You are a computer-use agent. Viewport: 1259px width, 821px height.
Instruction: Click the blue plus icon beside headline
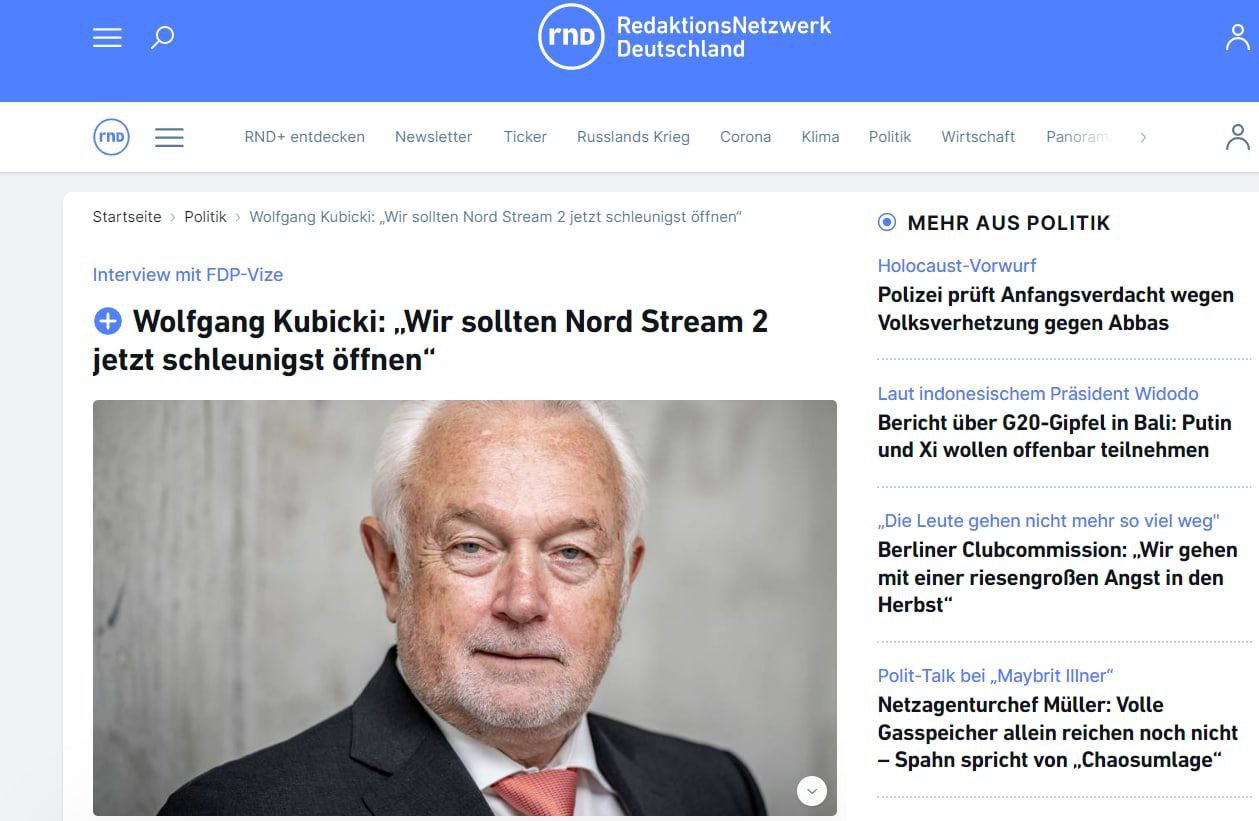[x=107, y=322]
